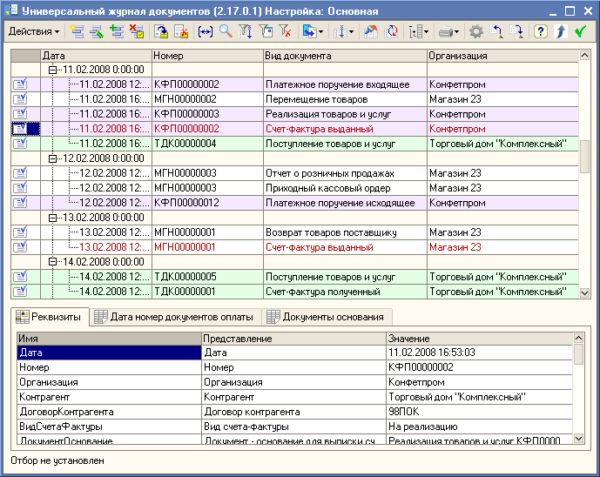Click the document list scroll down arrow
The height and width of the screenshot is (477, 600).
(x=584, y=293)
